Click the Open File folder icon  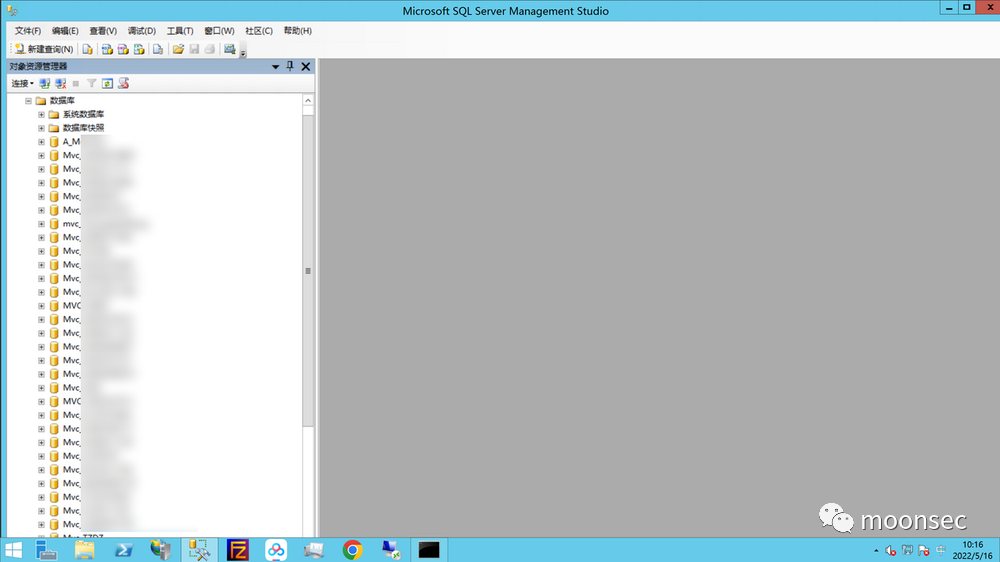pos(178,49)
